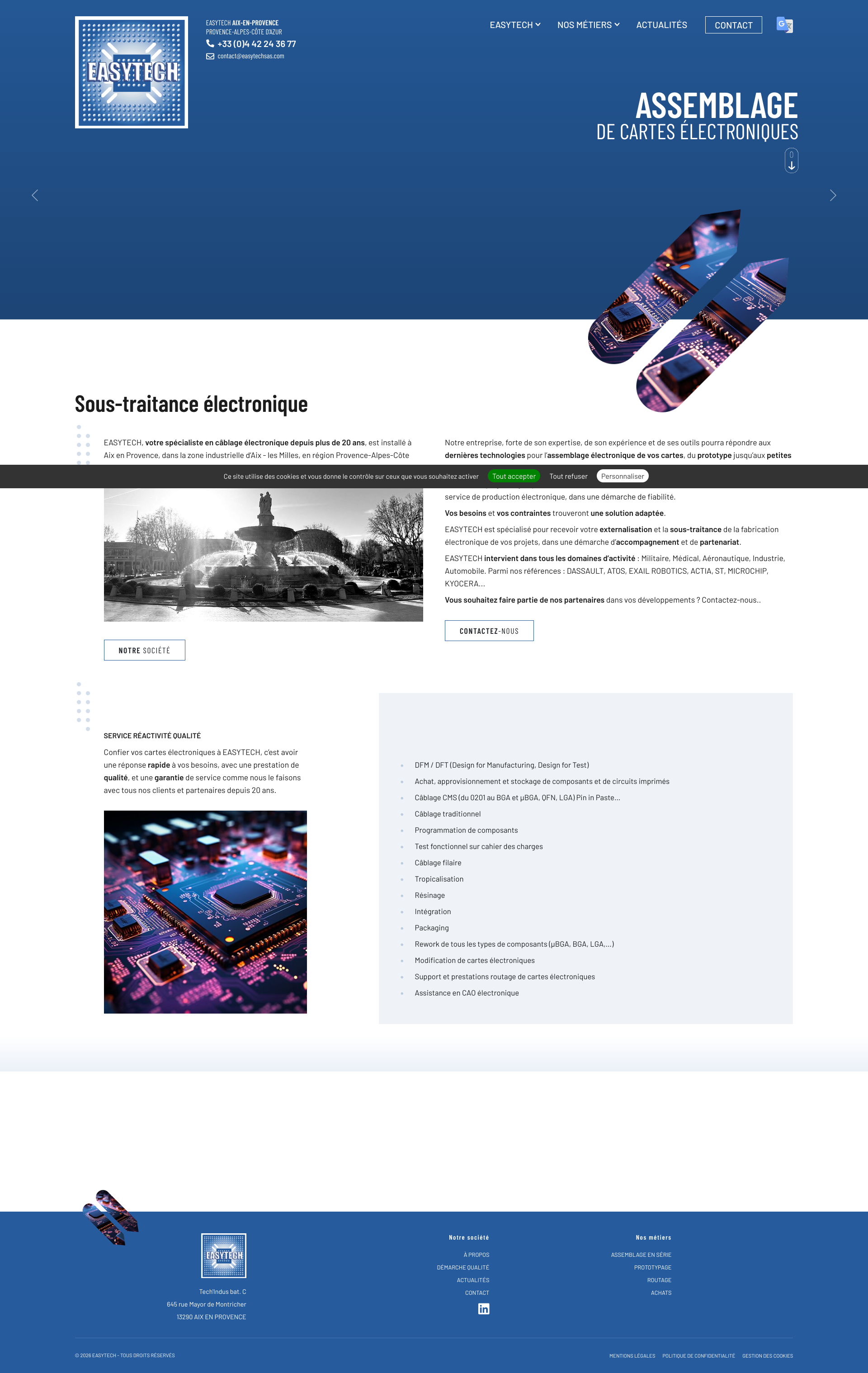Click the CONTACTEZ-NOUS button
Image resolution: width=868 pixels, height=1373 pixels.
tap(489, 631)
